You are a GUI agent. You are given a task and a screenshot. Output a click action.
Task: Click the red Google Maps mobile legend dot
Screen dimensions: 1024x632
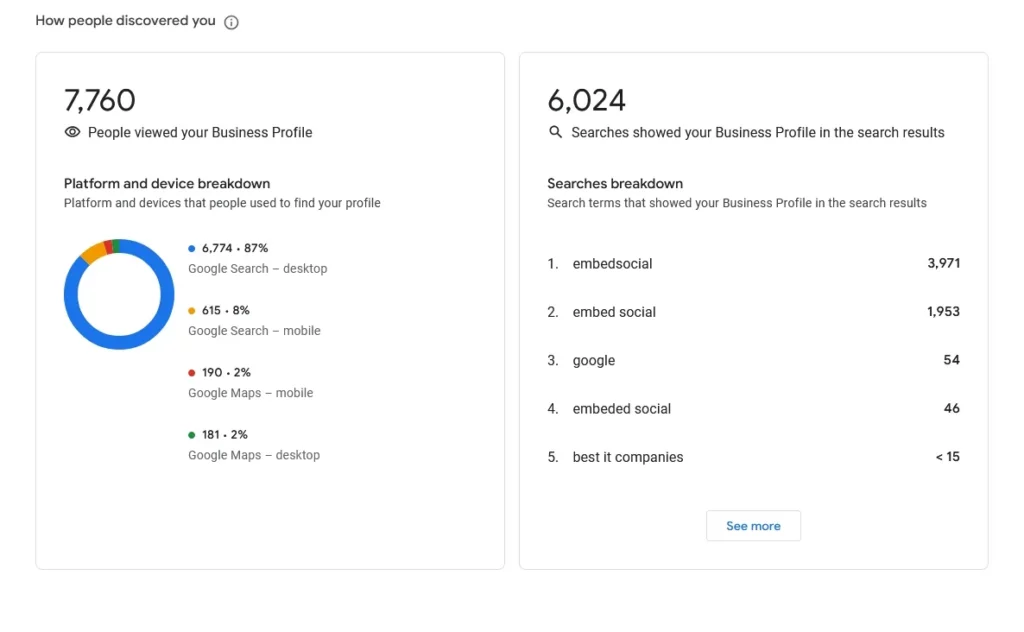coord(192,373)
